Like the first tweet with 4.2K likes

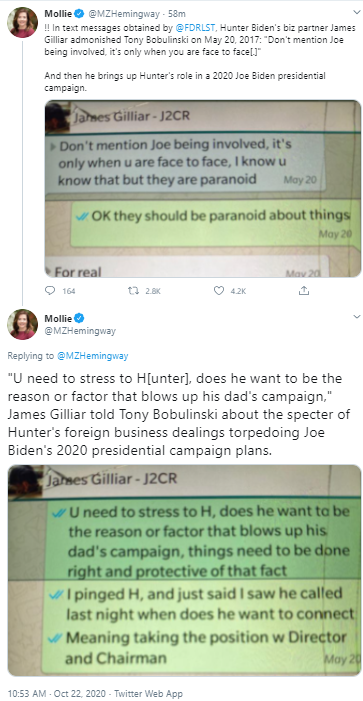pyautogui.click(x=219, y=291)
